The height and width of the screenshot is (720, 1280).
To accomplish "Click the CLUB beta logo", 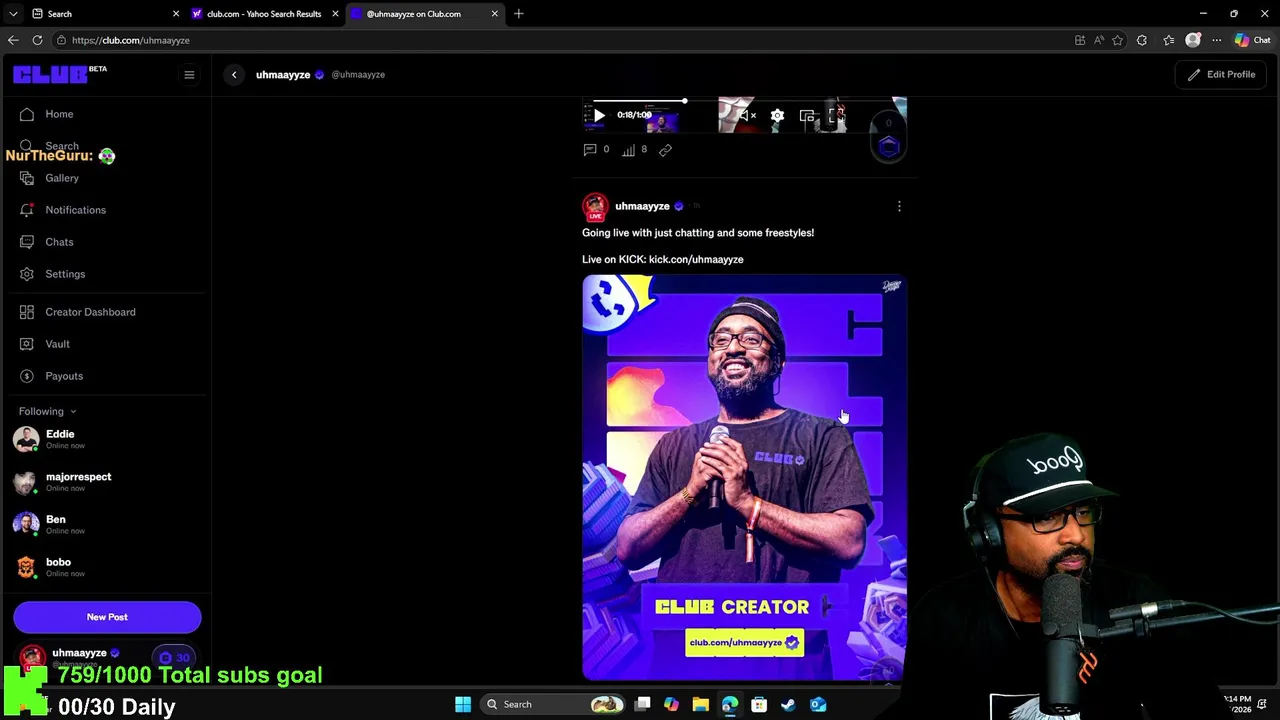I will pos(60,75).
